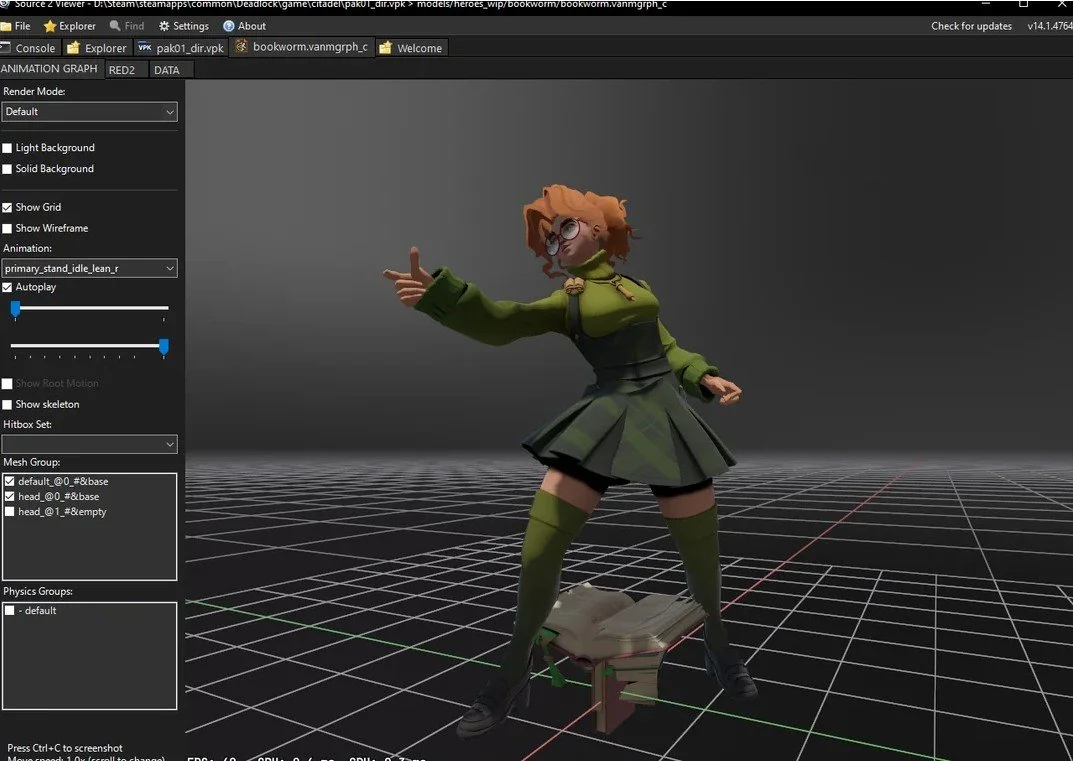Enable Show Wireframe checkbox
The height and width of the screenshot is (761, 1073).
click(7, 229)
